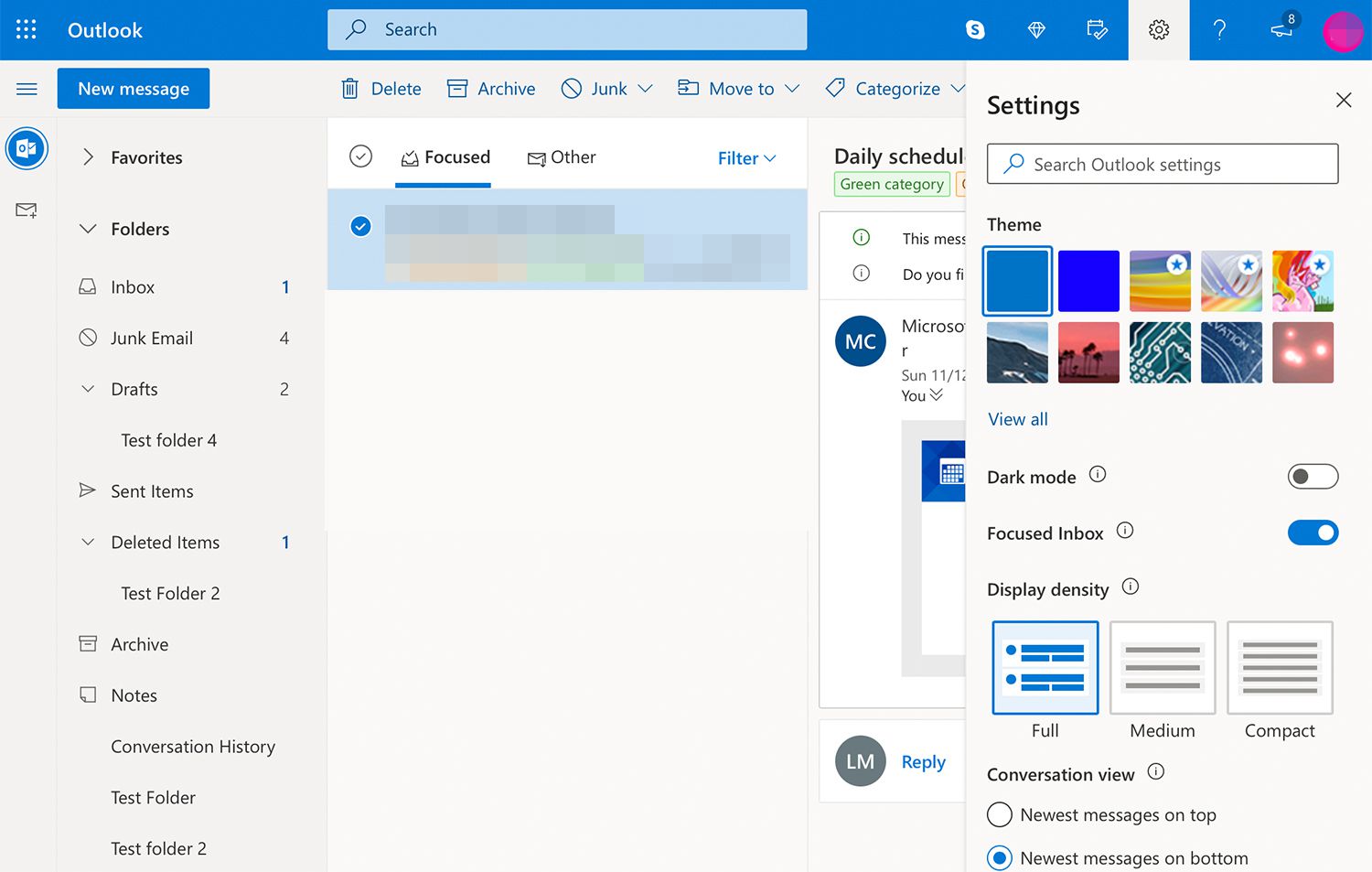This screenshot has height=872, width=1372.
Task: Select Newest messages on bottom
Action: pyautogui.click(x=1000, y=858)
